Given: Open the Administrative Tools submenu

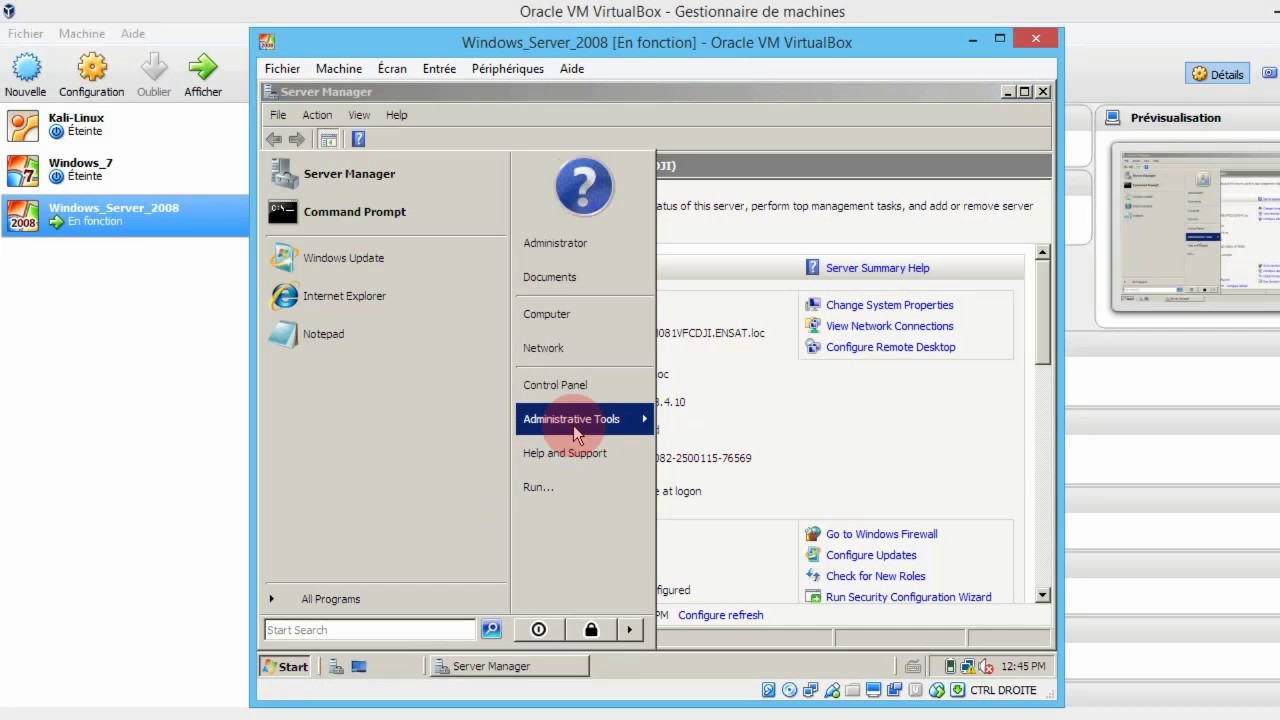Looking at the screenshot, I should (584, 419).
